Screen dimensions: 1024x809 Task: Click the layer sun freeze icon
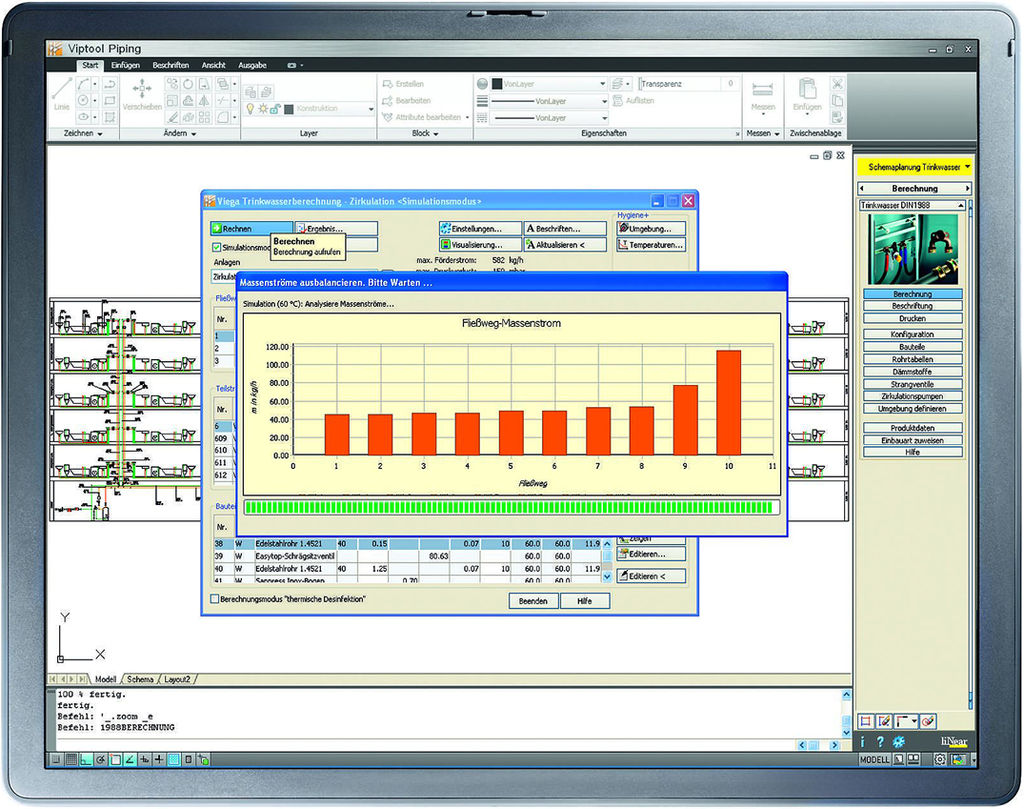coord(263,108)
